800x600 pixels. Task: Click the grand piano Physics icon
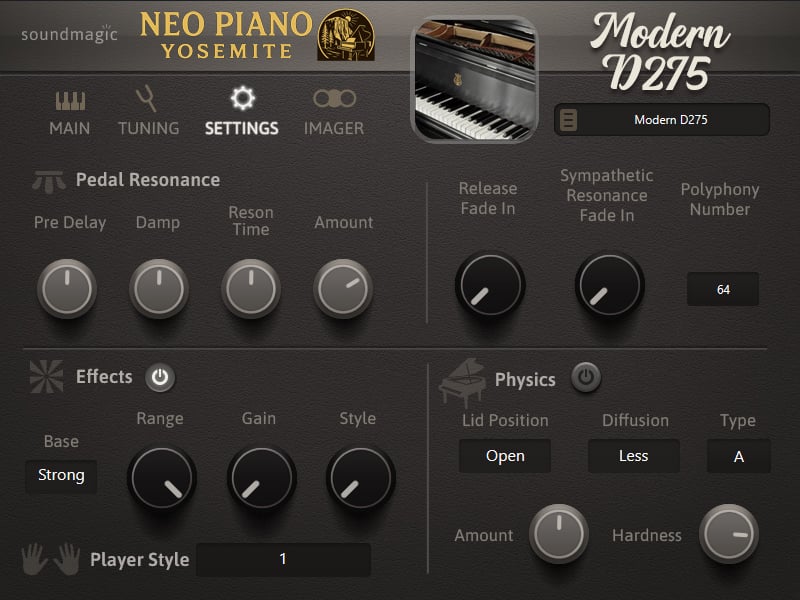462,383
